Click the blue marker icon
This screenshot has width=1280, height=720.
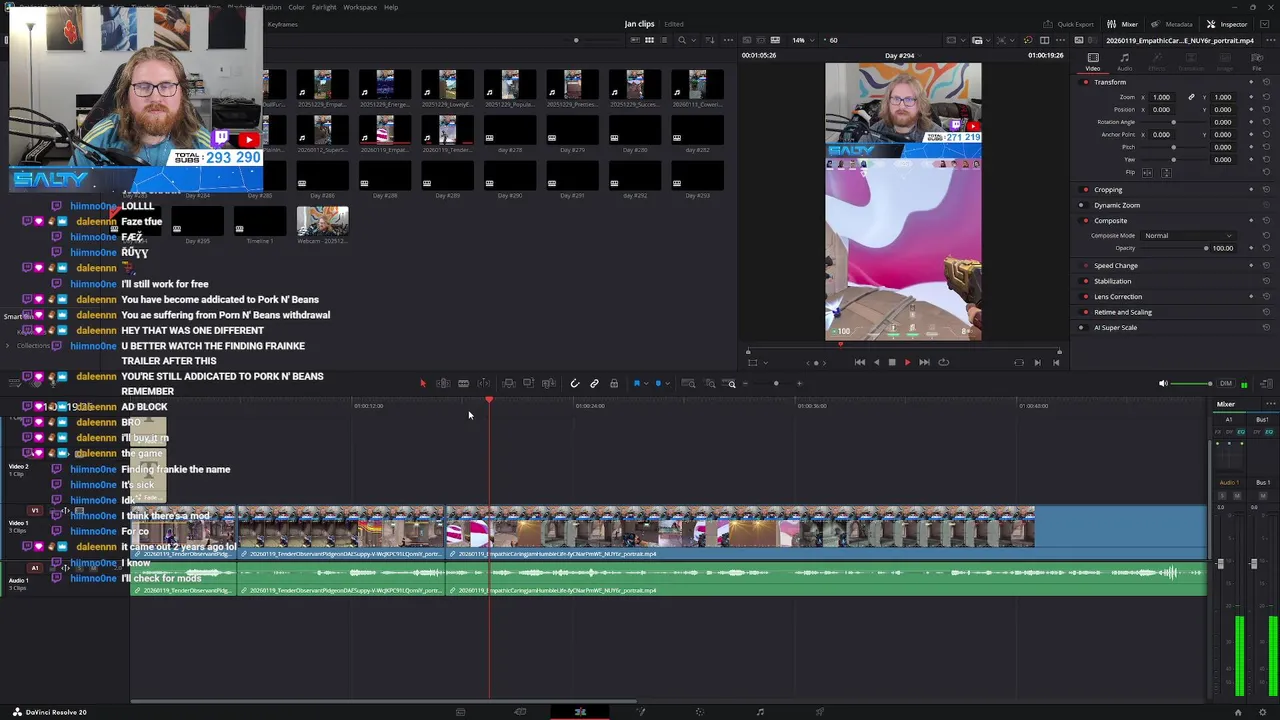[x=658, y=384]
